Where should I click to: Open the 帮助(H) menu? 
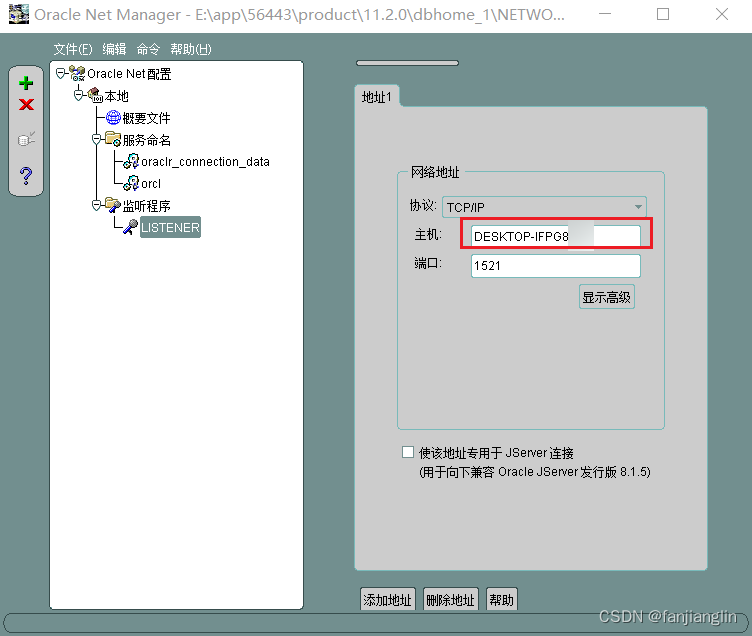pyautogui.click(x=190, y=49)
